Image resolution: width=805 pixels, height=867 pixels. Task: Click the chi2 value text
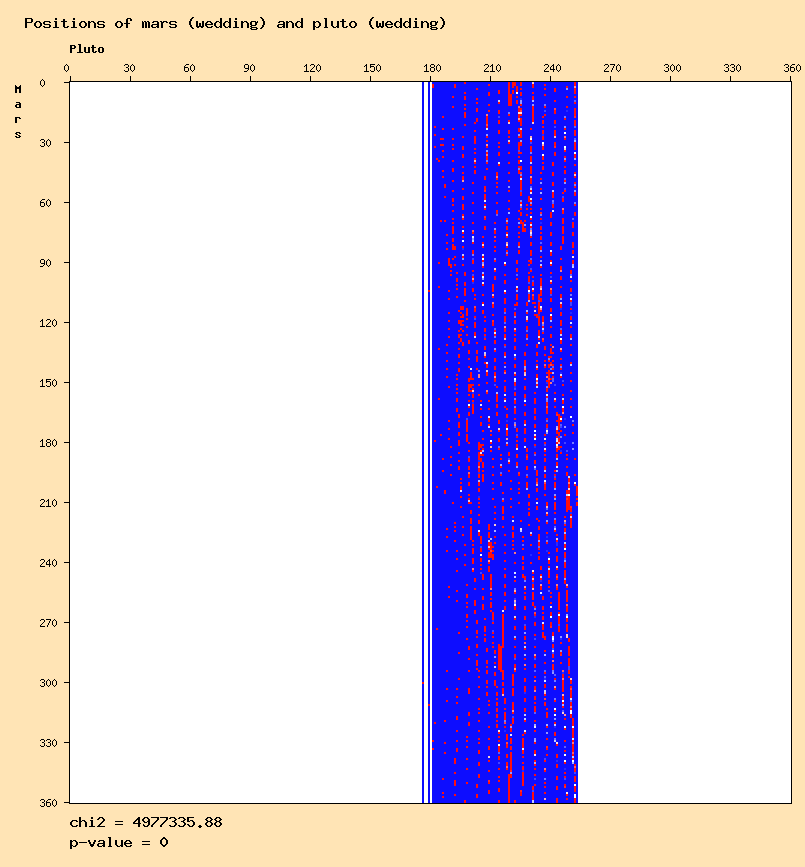(x=146, y=823)
